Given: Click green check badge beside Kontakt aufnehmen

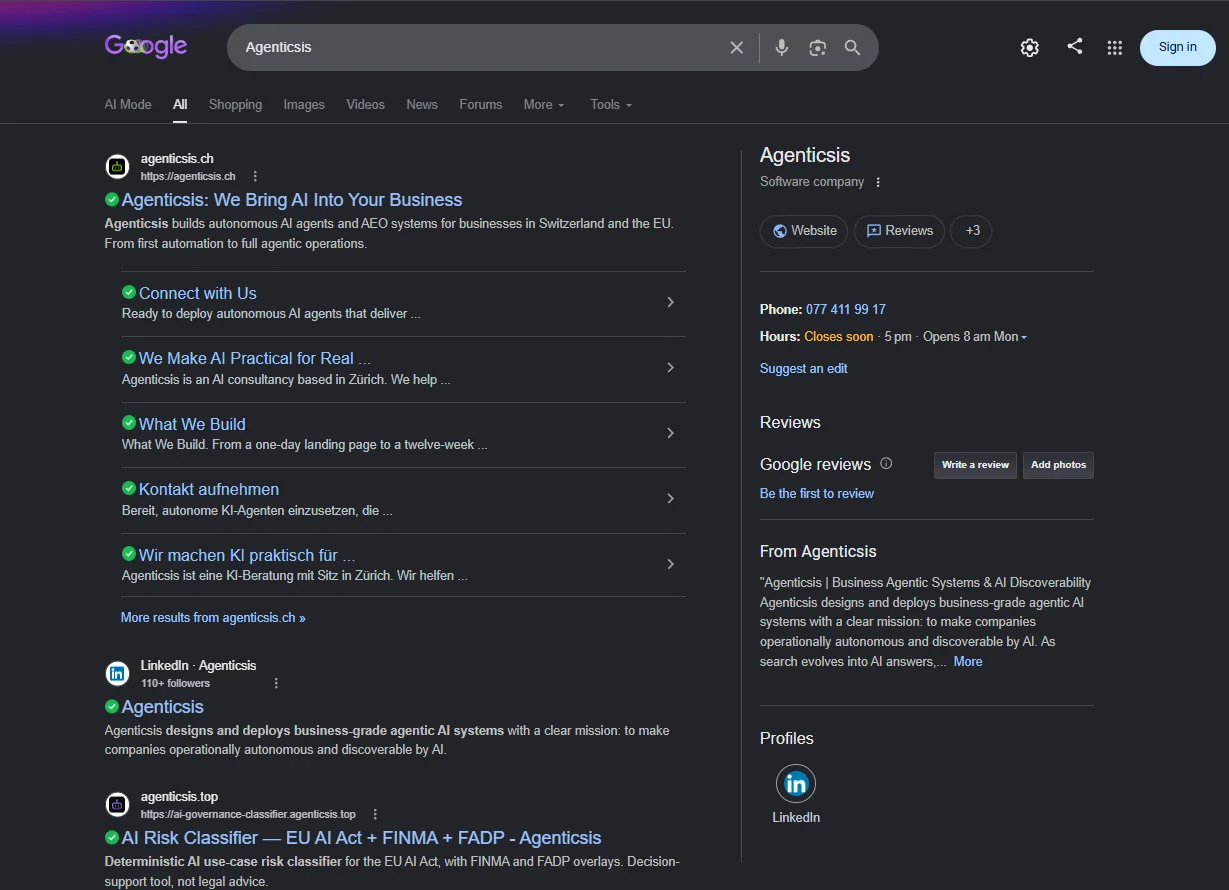Looking at the screenshot, I should pyautogui.click(x=129, y=488).
